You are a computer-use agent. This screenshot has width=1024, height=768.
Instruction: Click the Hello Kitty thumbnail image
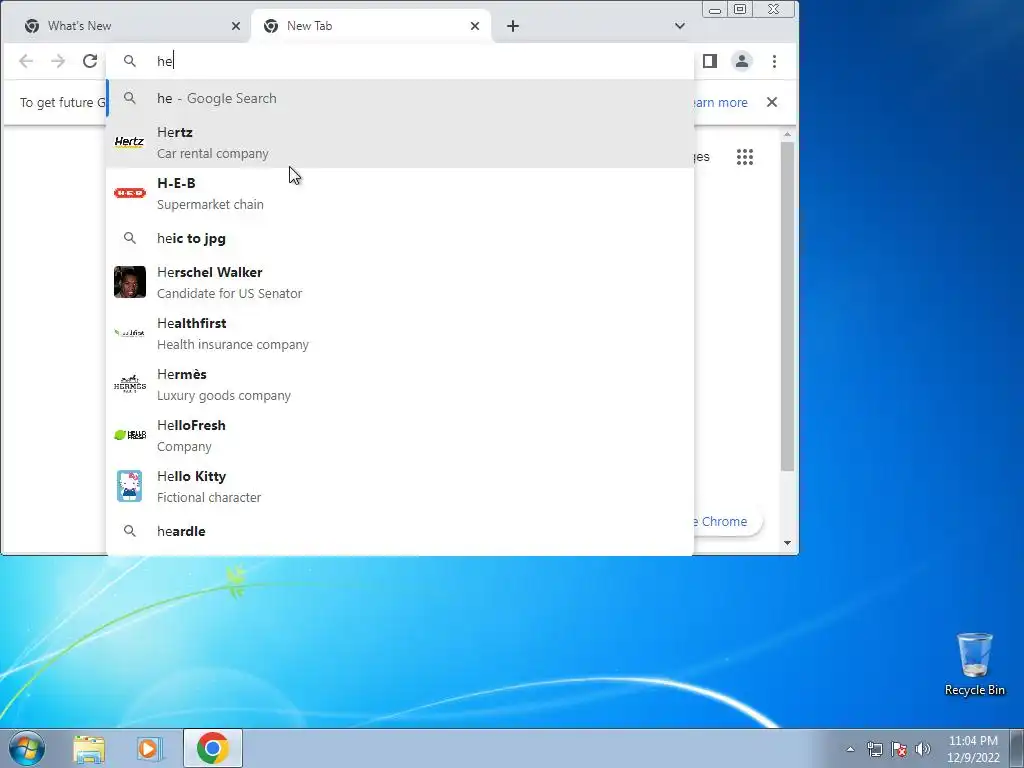pyautogui.click(x=129, y=486)
